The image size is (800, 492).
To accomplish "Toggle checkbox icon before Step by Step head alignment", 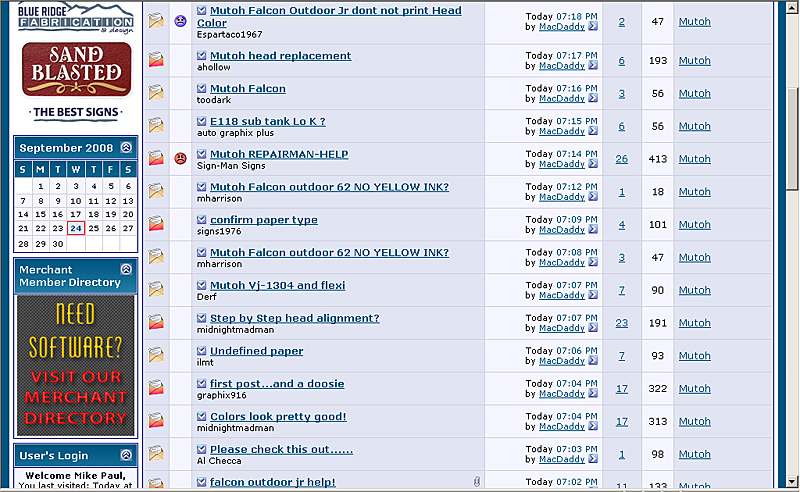I will coord(202,318).
